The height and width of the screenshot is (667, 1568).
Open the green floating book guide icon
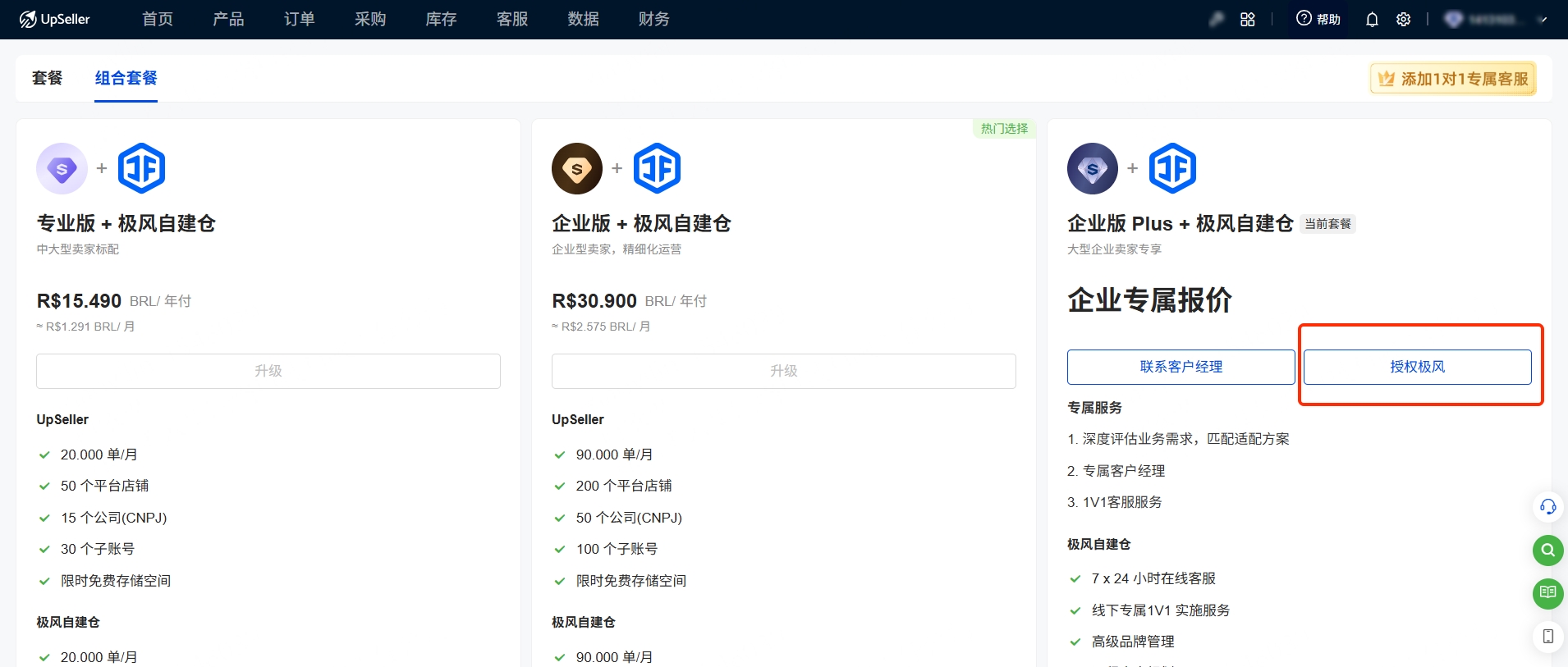1547,593
